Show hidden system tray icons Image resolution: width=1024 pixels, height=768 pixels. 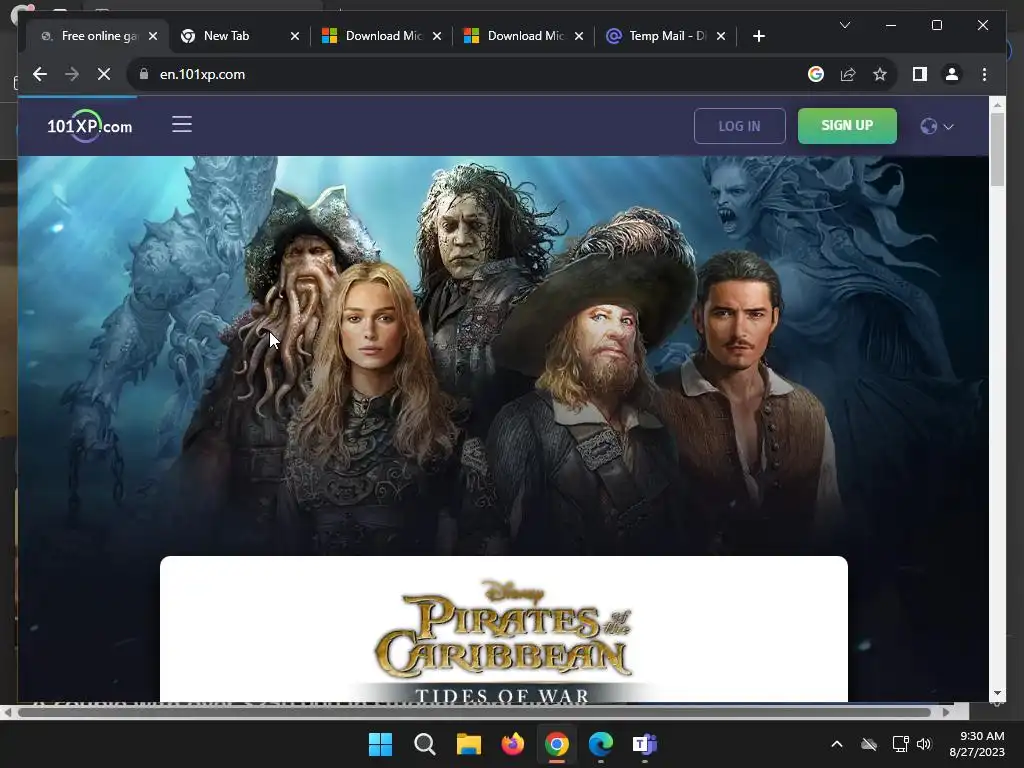[837, 744]
